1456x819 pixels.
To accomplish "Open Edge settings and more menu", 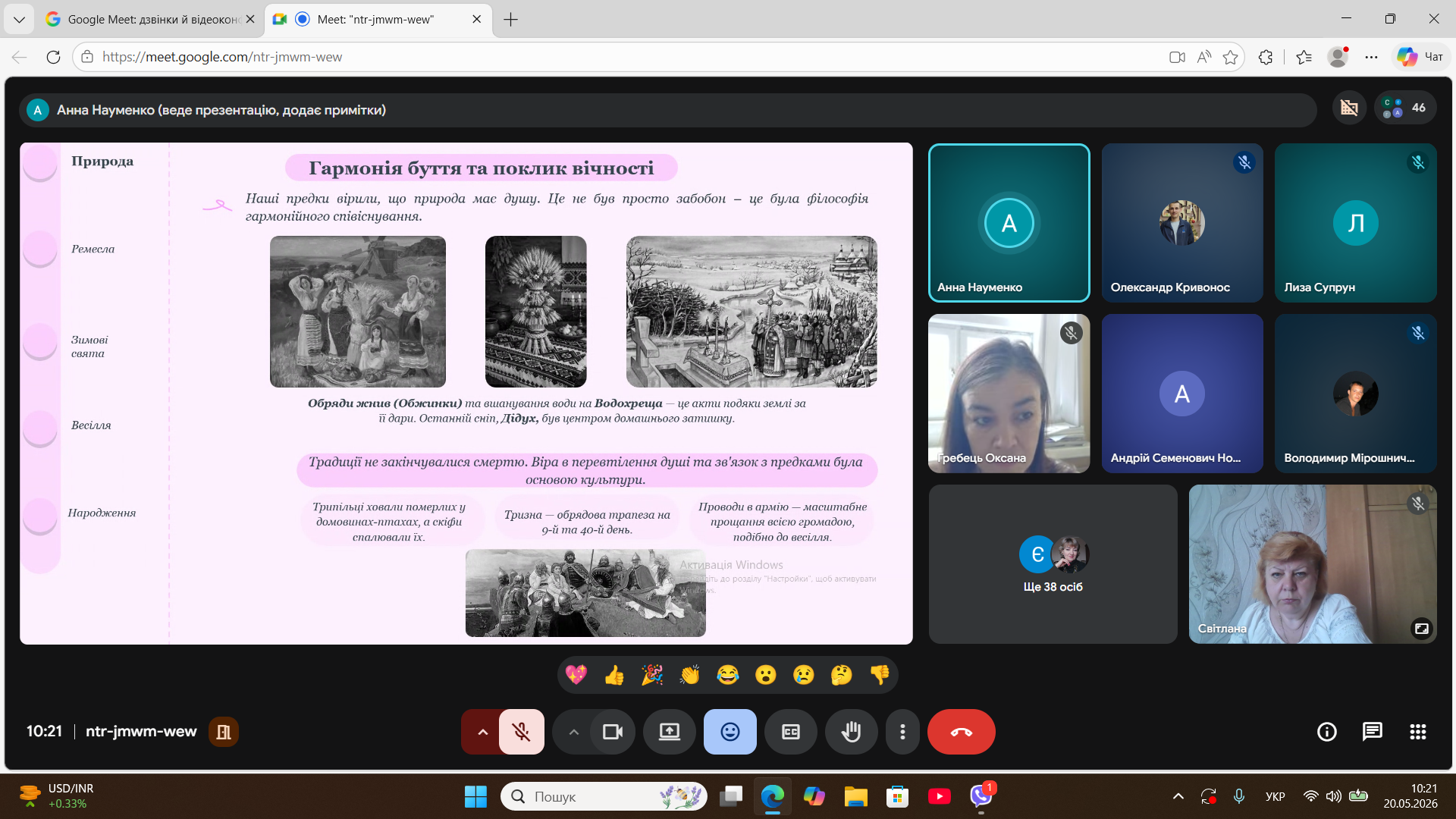I will coord(1372,57).
